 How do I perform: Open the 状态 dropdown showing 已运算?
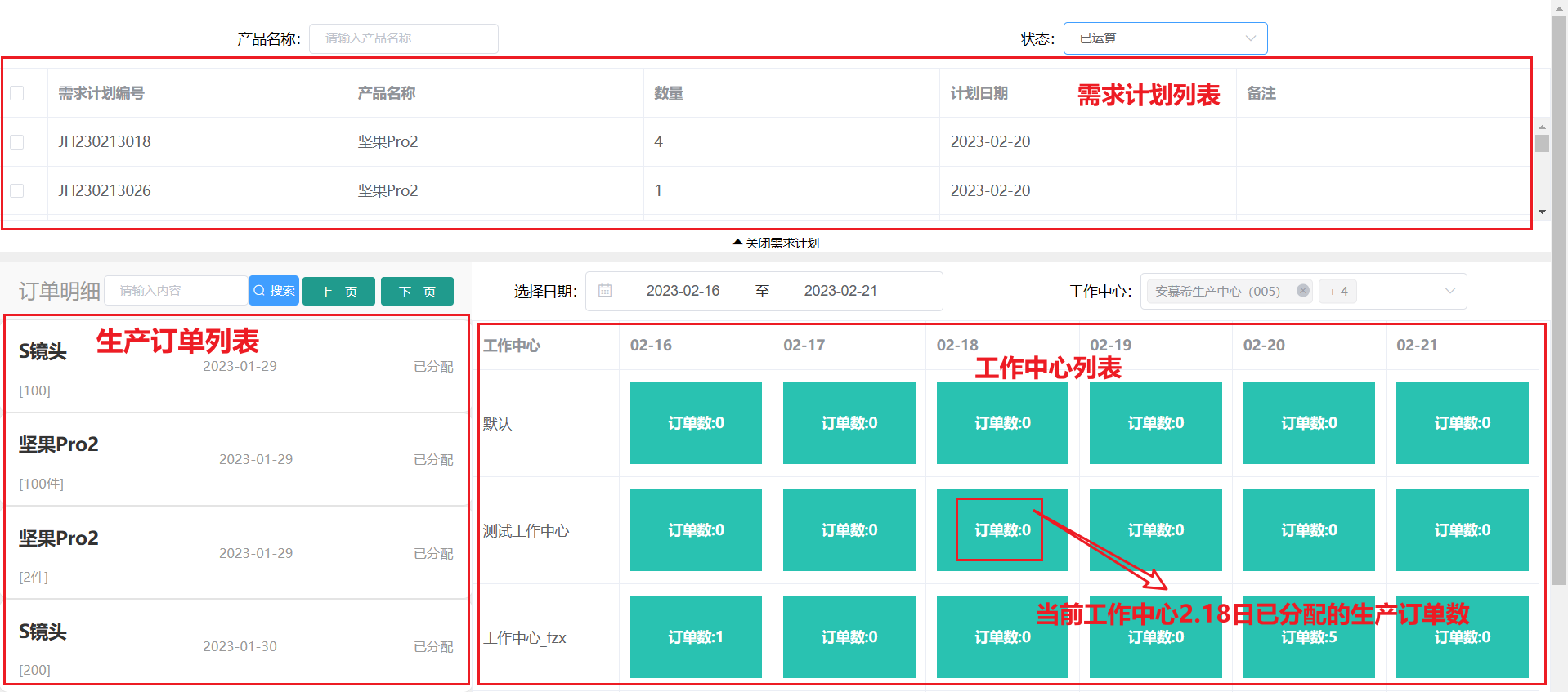[x=1164, y=38]
